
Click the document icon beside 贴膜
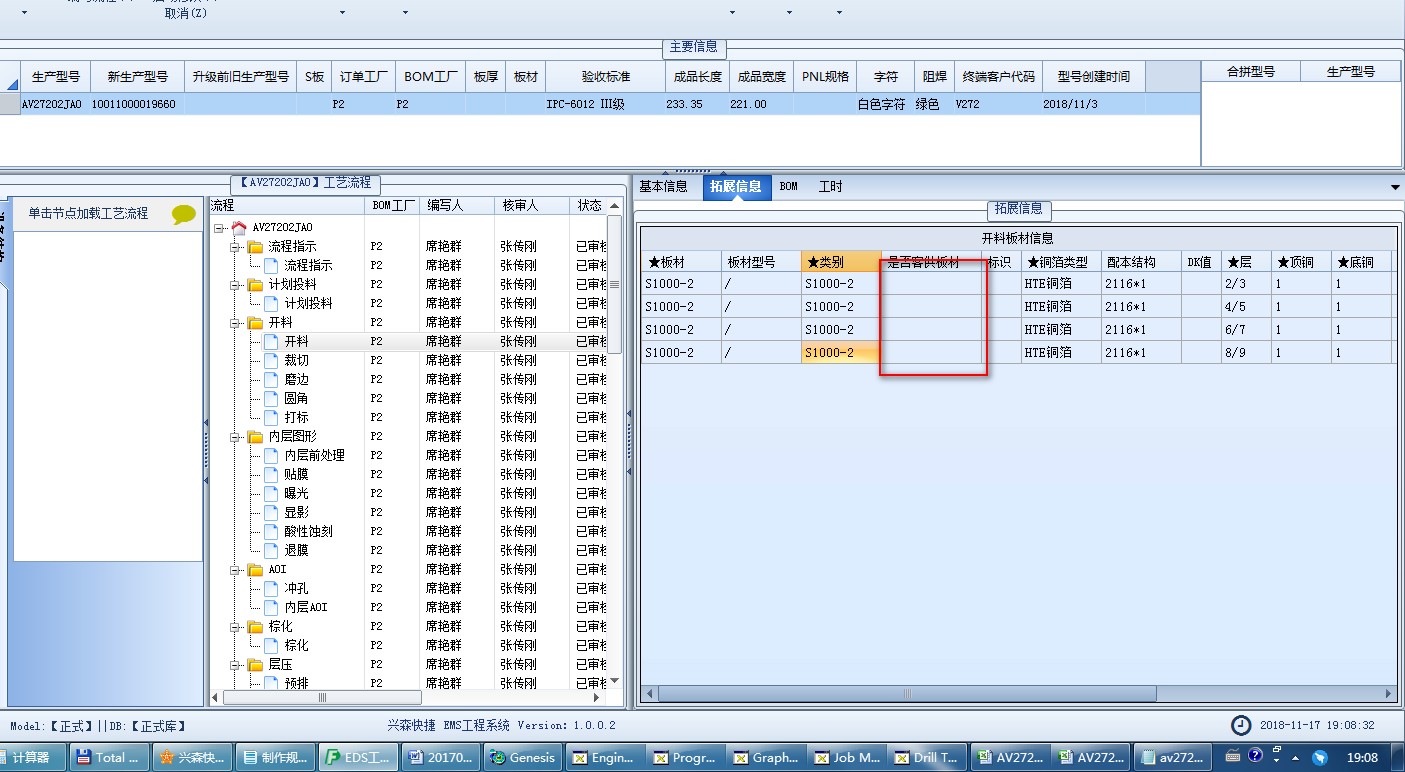point(271,474)
